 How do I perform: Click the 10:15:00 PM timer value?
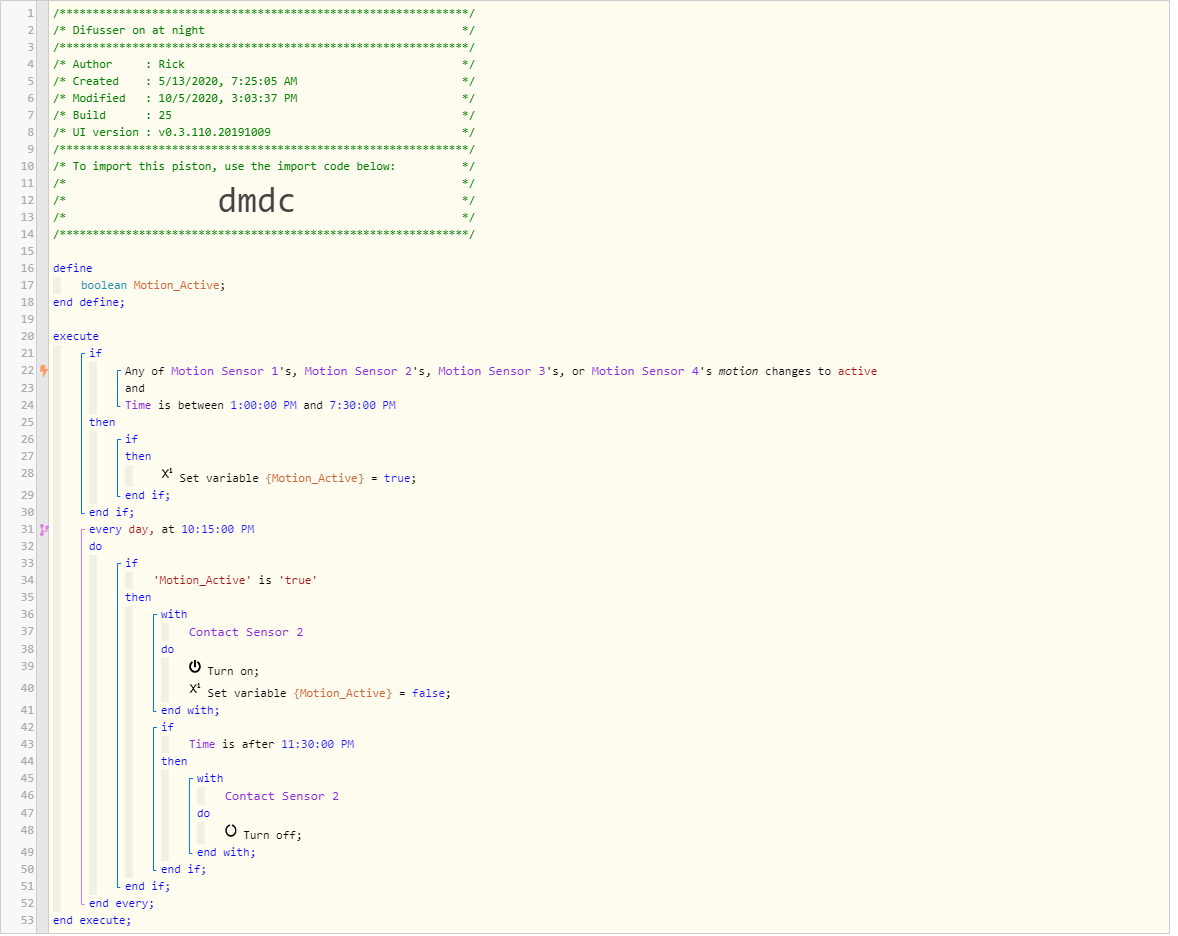pos(218,530)
